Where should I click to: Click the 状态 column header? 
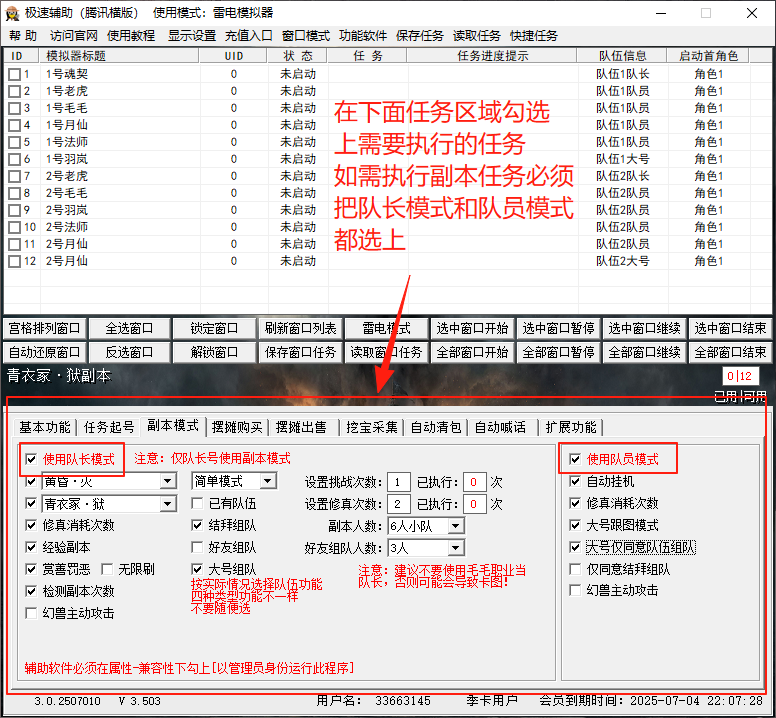[297, 56]
